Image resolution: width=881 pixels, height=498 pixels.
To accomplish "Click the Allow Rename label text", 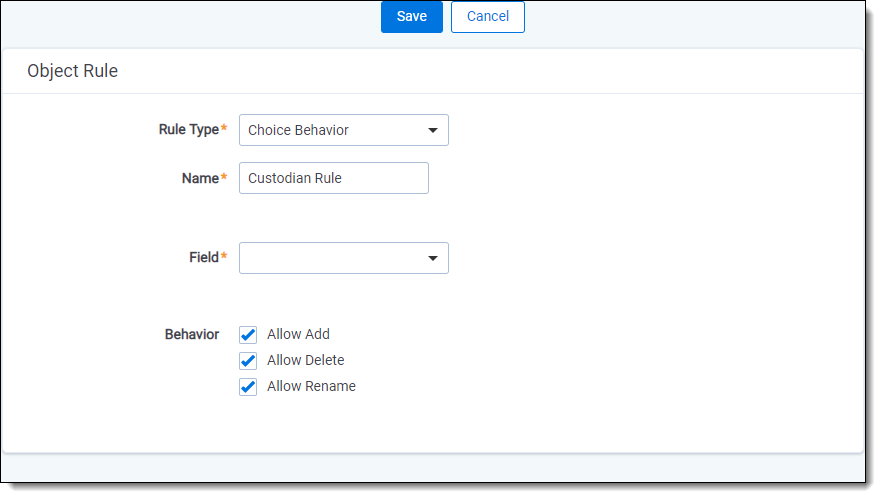I will pos(311,386).
